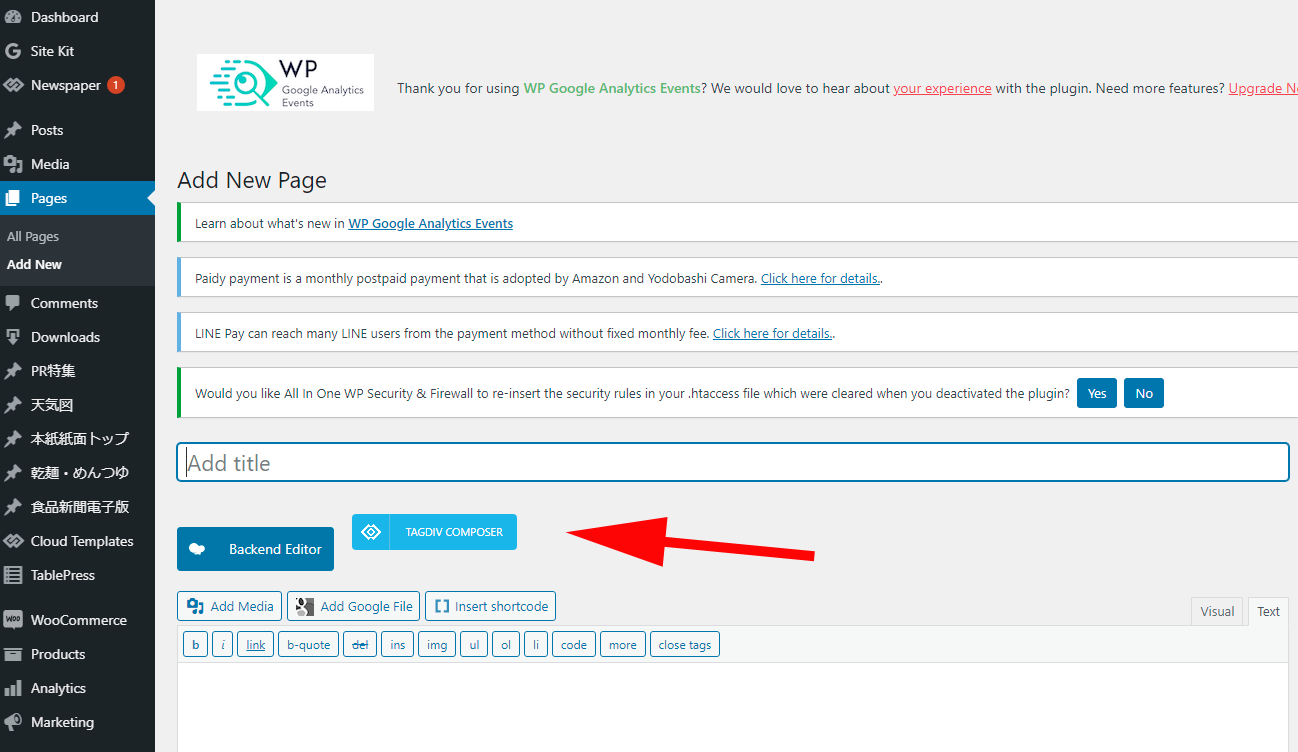
Task: Insert a b-quote tag
Action: click(x=308, y=645)
